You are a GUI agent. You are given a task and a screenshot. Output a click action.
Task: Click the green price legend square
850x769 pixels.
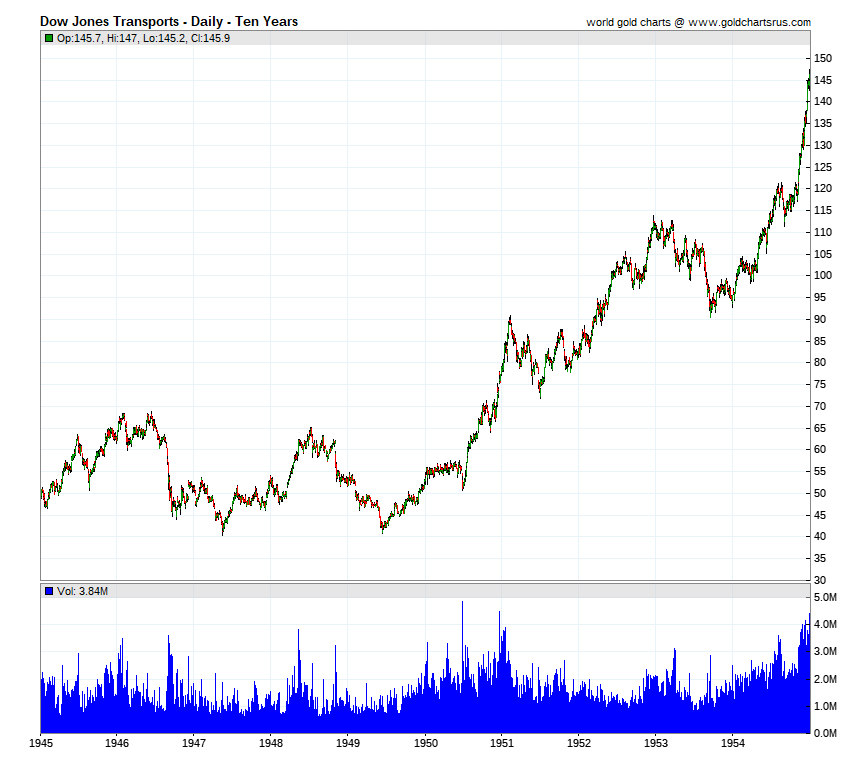click(49, 38)
